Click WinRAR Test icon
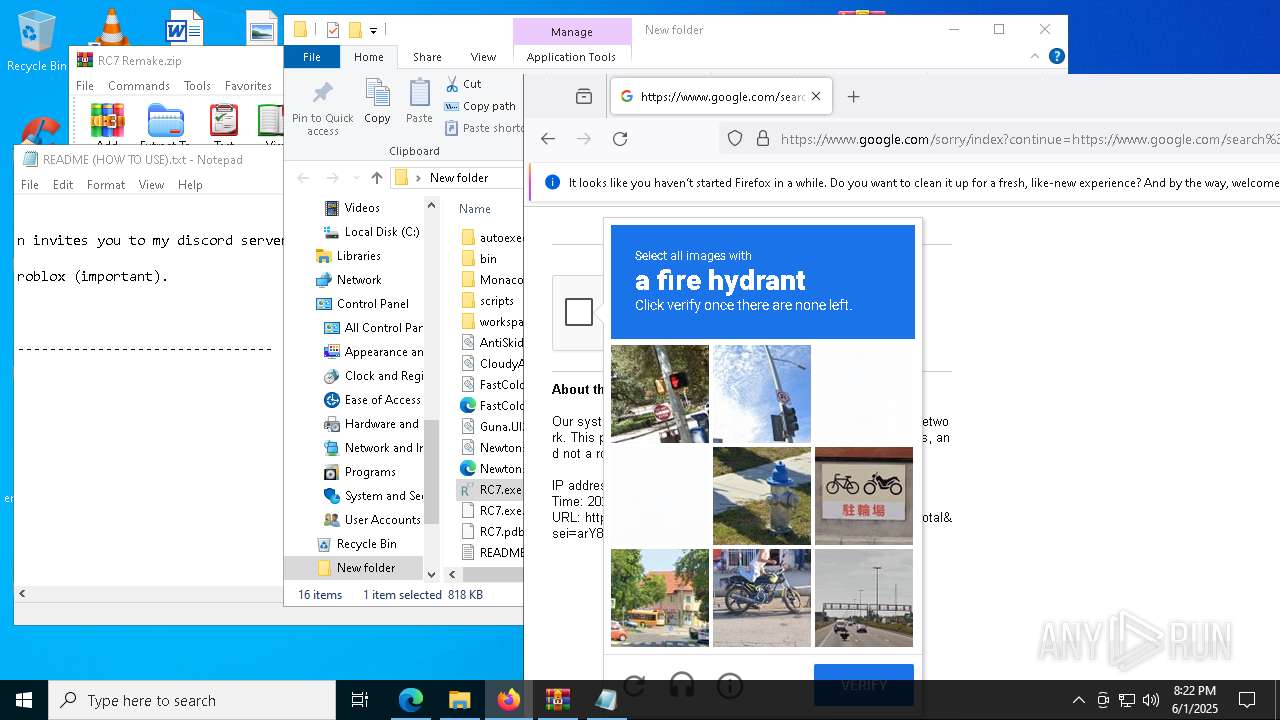The image size is (1280, 720). 224,121
